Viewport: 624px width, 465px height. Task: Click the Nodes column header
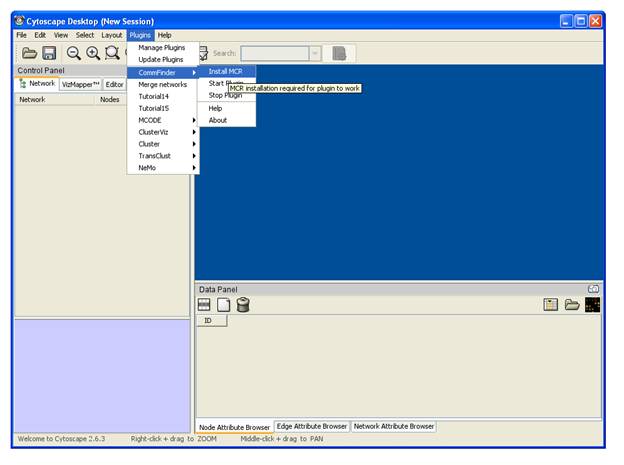coord(110,100)
